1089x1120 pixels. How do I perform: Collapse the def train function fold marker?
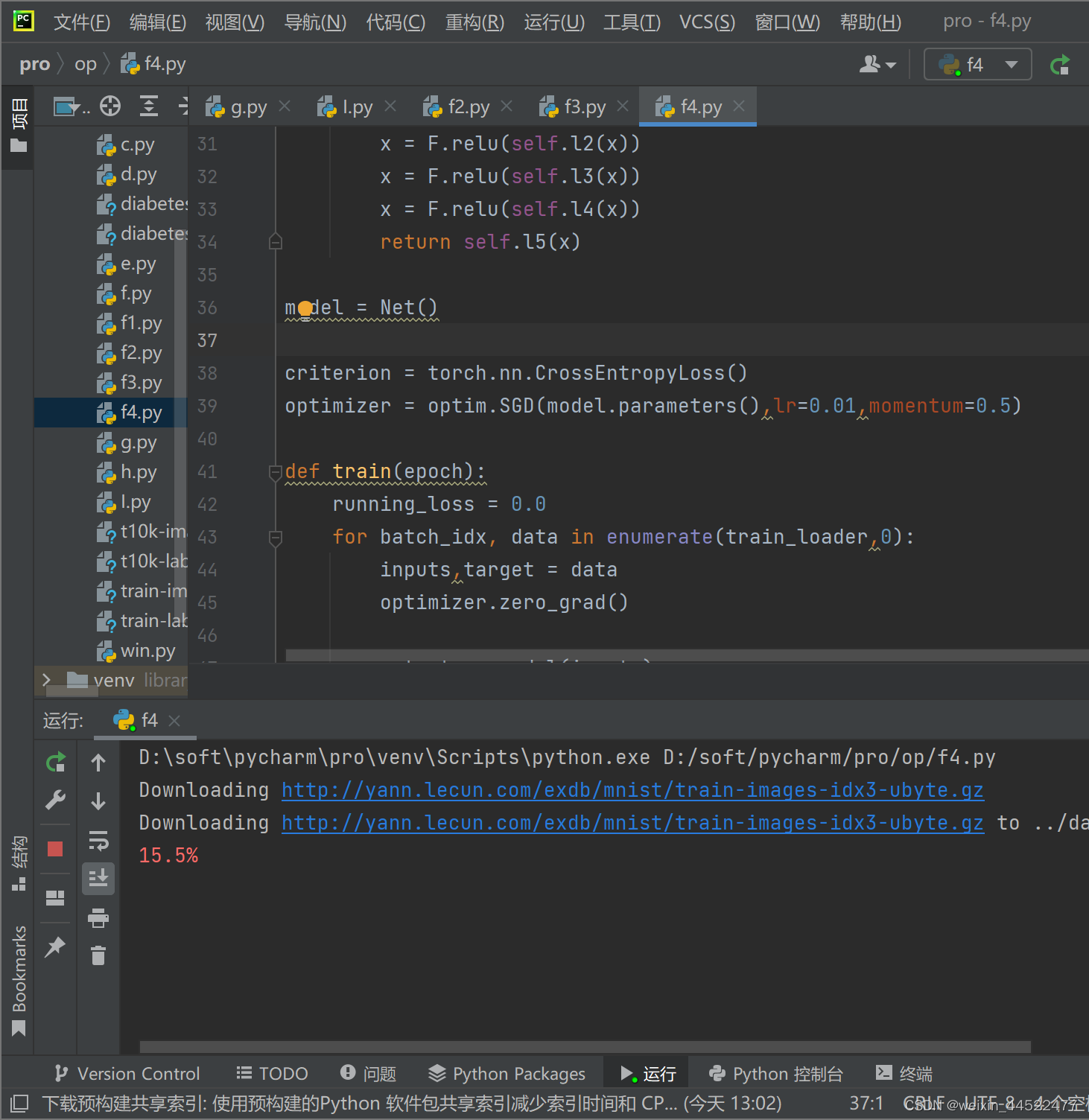pos(276,472)
